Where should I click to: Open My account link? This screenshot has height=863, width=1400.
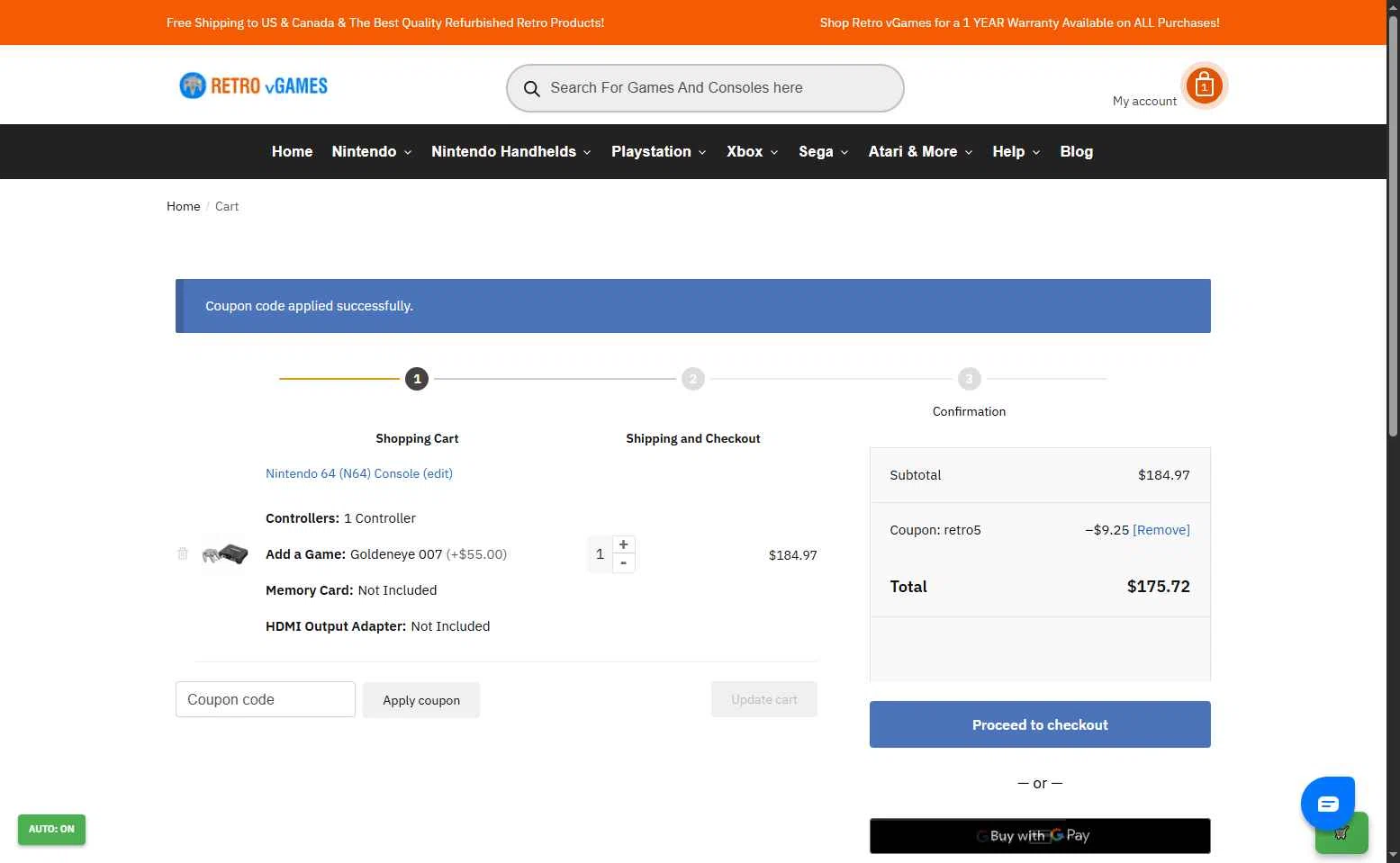[1144, 101]
